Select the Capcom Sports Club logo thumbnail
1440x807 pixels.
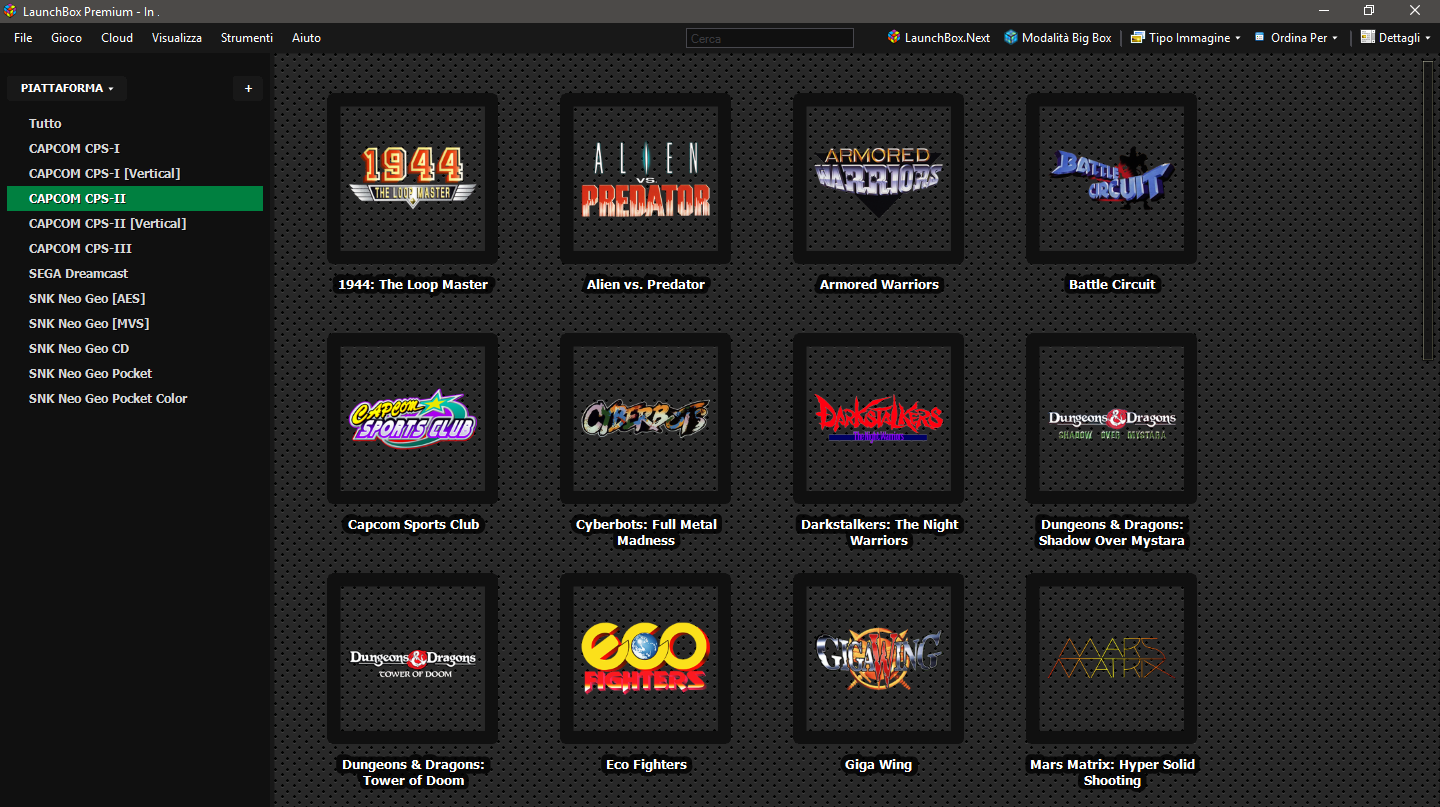coord(413,418)
